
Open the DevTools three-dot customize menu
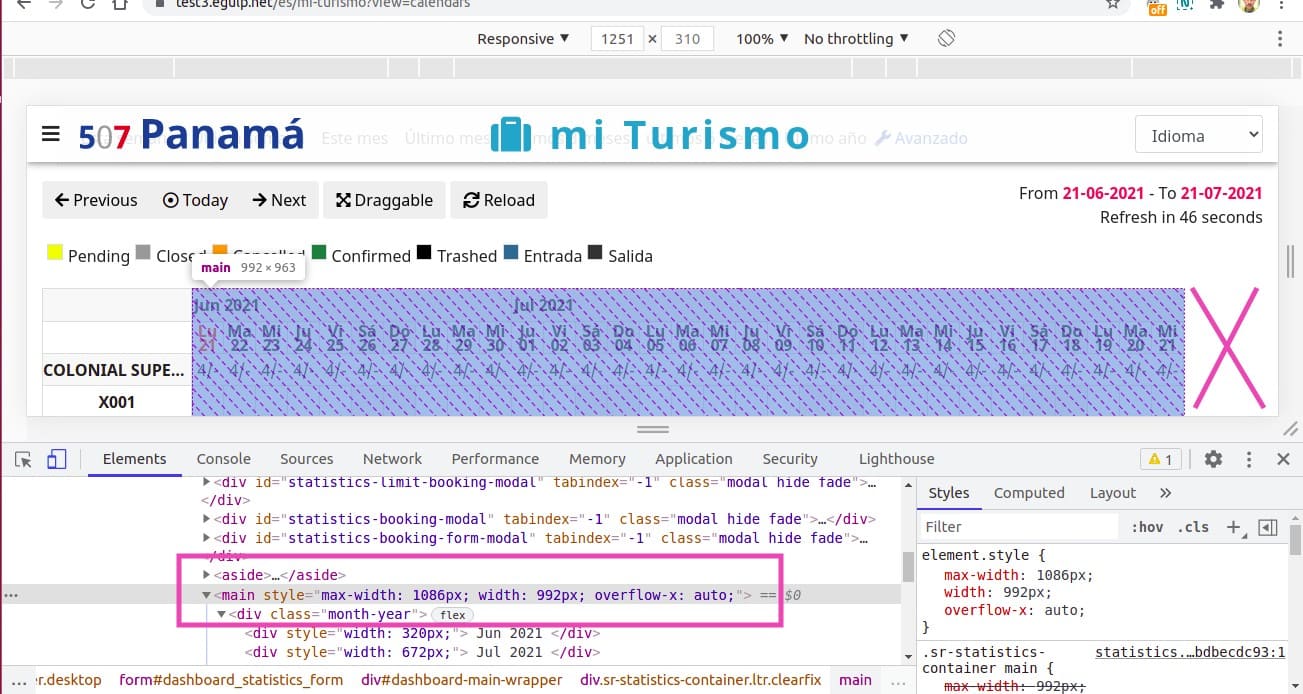1249,459
